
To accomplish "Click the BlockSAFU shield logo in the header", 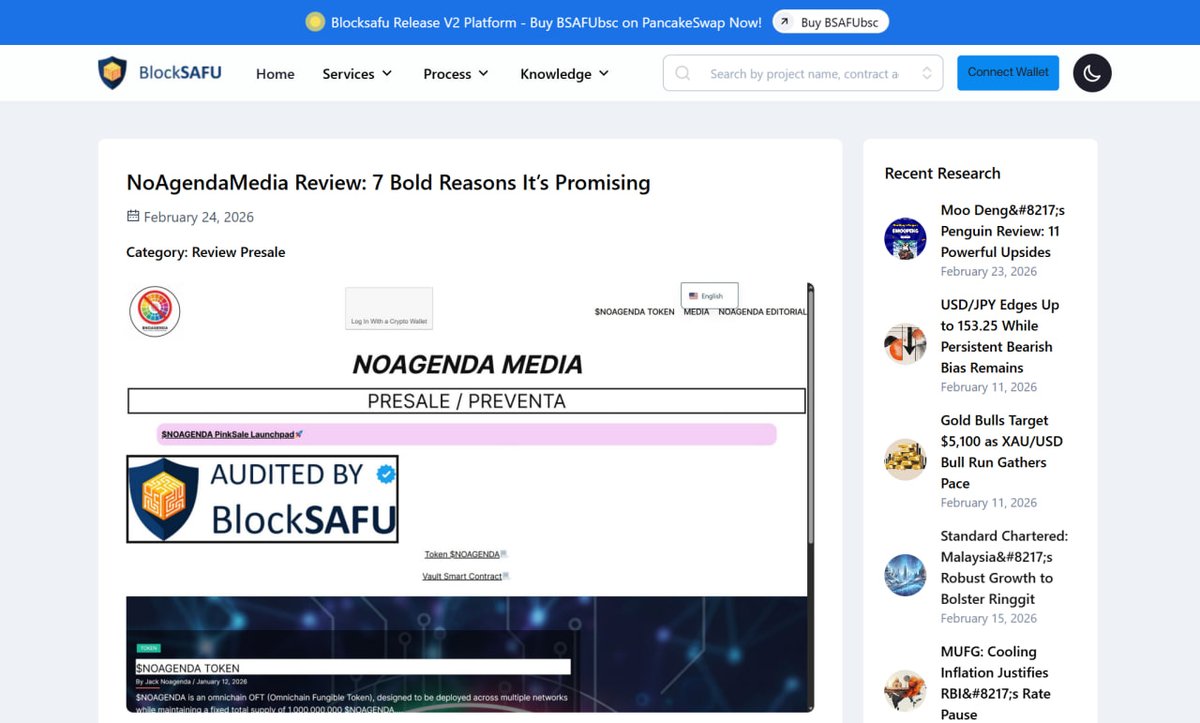I will tap(111, 72).
